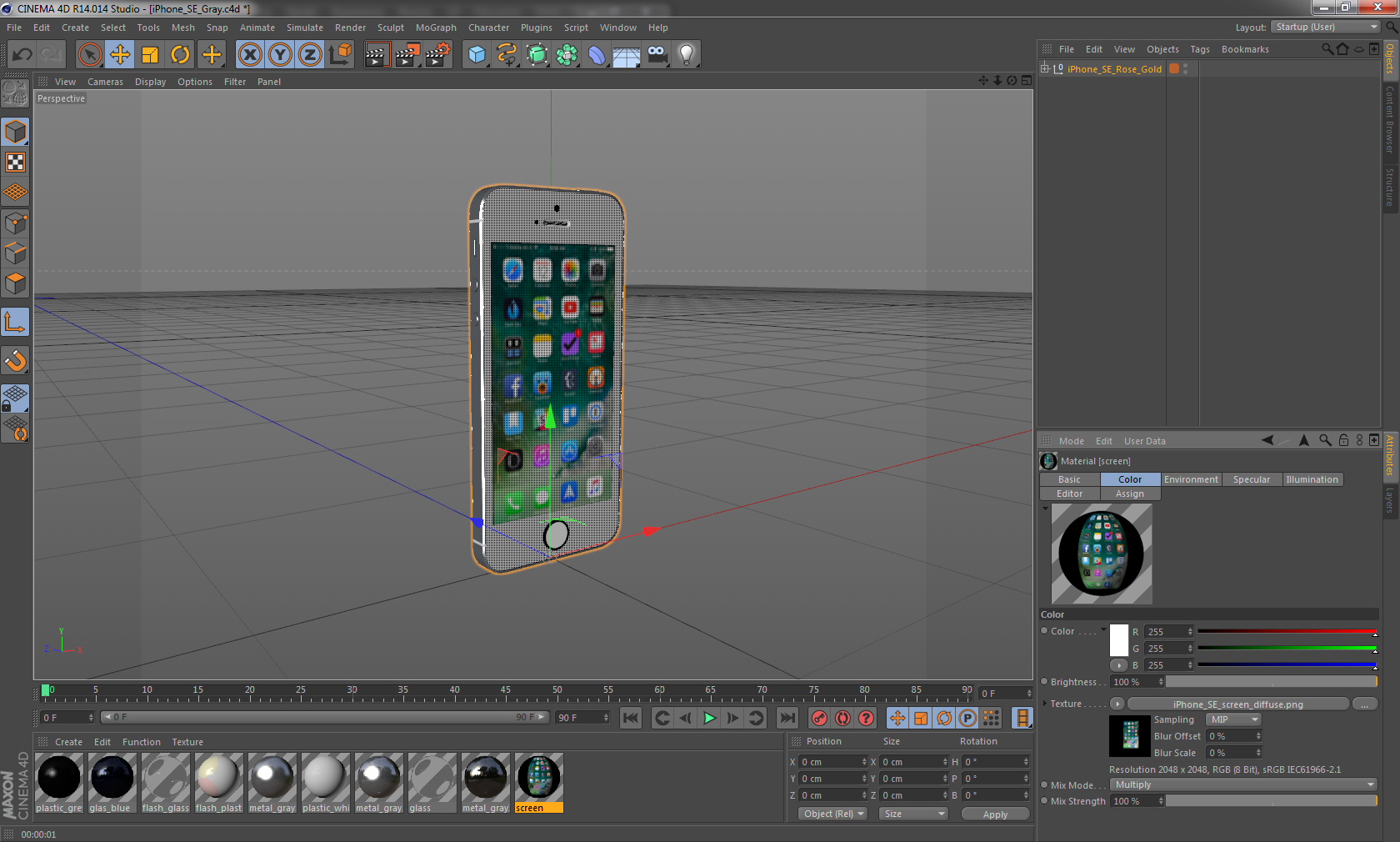The width and height of the screenshot is (1400, 842).
Task: Click Play Forwards button
Action: (709, 718)
